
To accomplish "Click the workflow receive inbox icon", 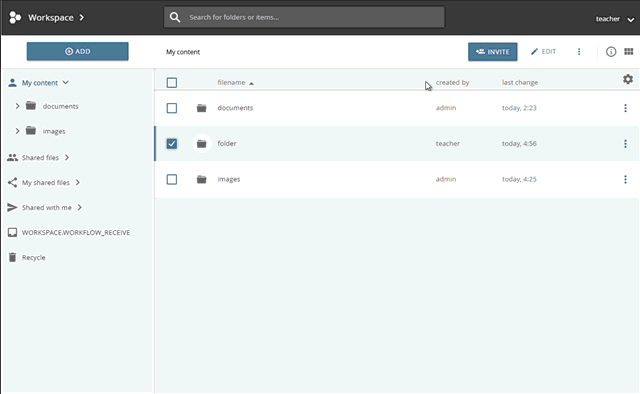I will [12, 232].
